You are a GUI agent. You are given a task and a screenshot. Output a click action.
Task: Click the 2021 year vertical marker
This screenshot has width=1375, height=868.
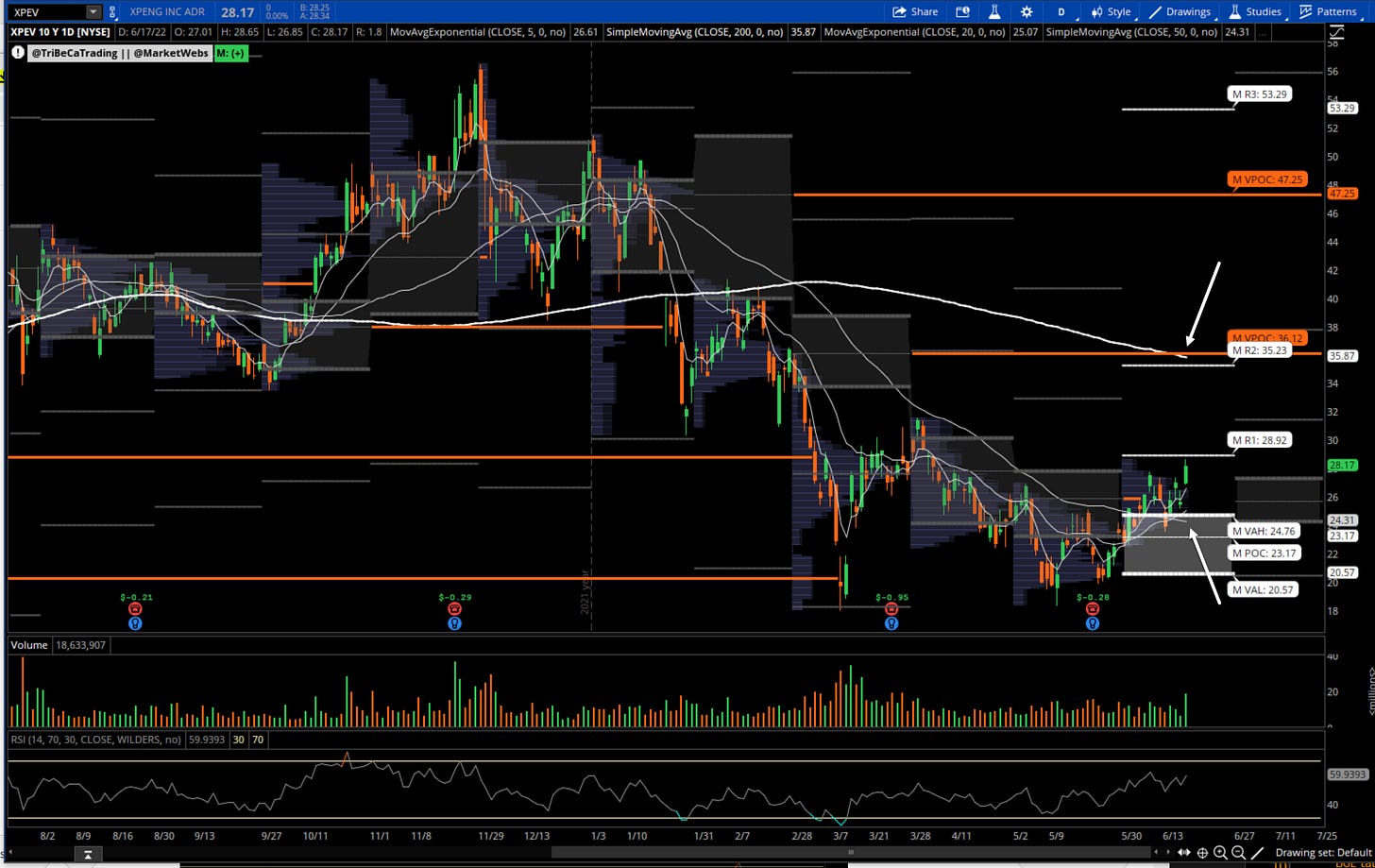pyautogui.click(x=586, y=591)
